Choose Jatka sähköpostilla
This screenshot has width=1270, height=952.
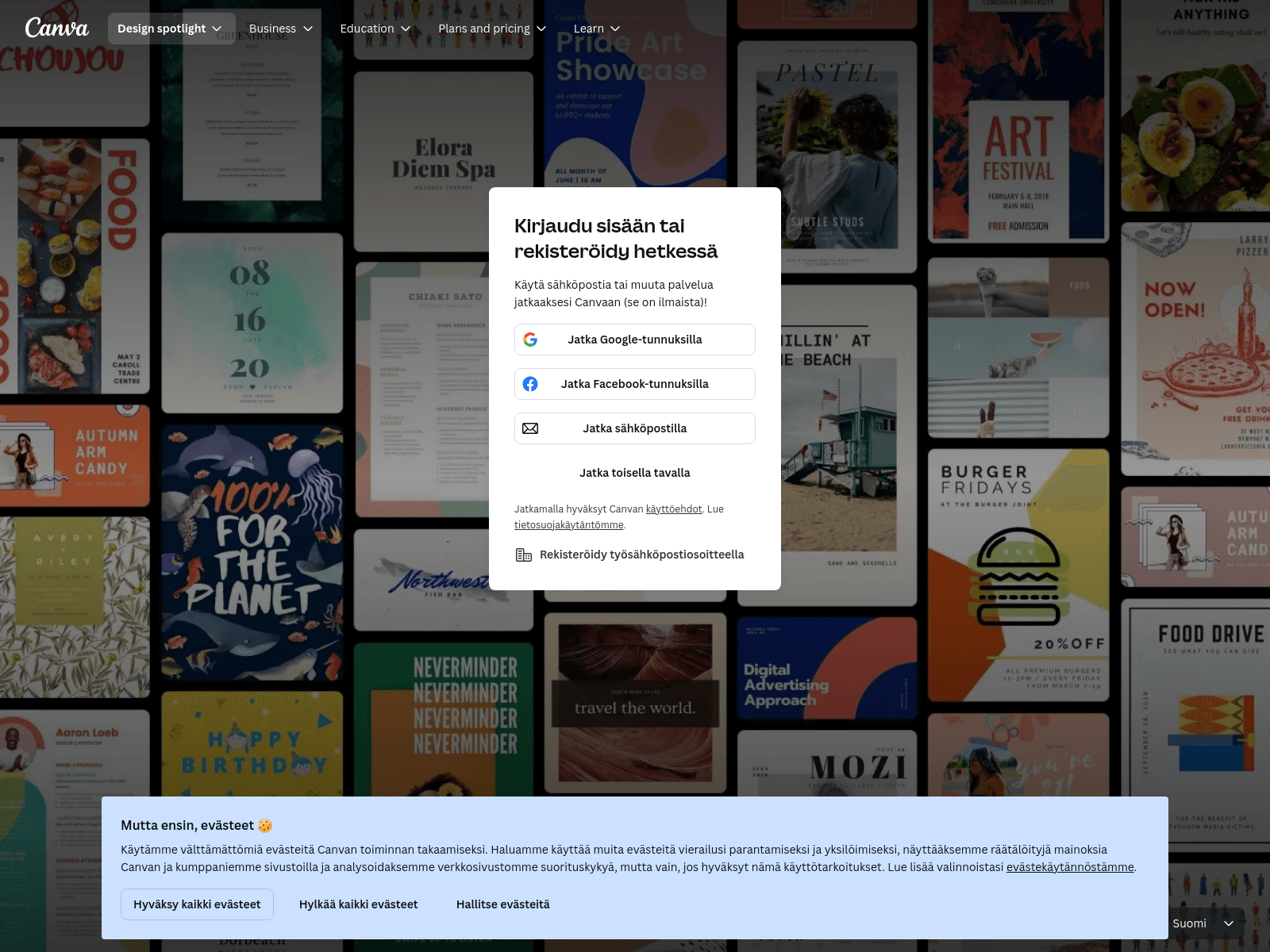635,428
